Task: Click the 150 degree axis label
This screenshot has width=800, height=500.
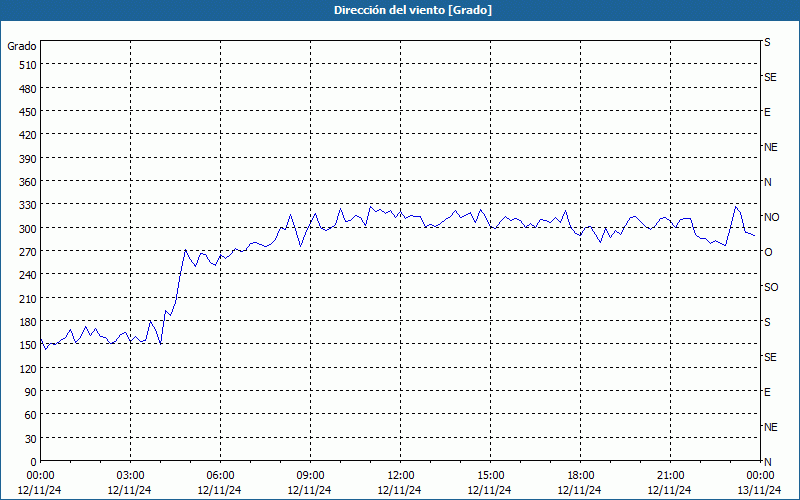Action: [x=28, y=345]
